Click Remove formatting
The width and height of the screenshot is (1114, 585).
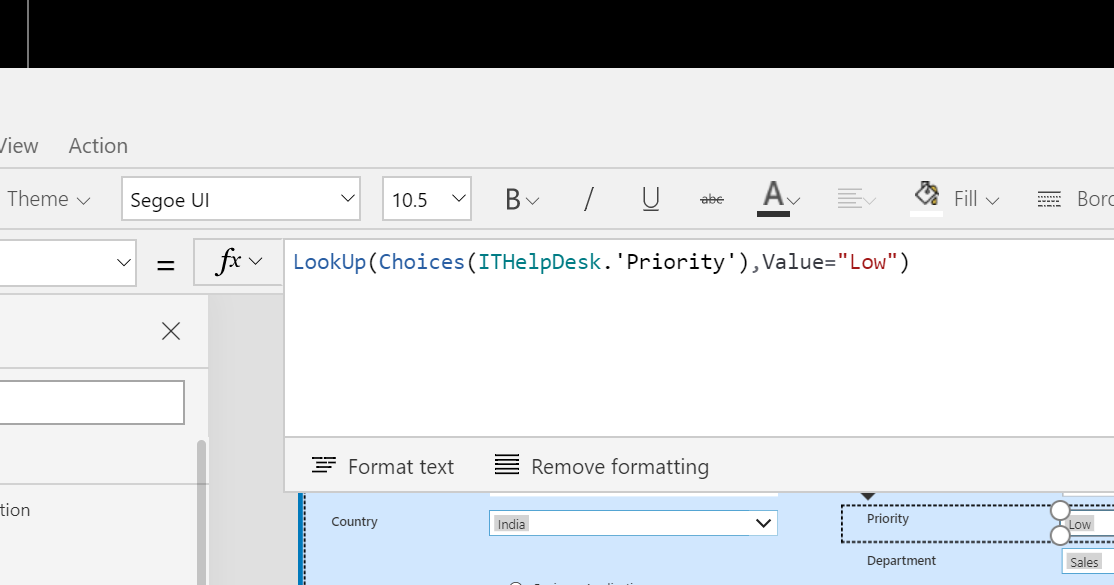pyautogui.click(x=601, y=466)
